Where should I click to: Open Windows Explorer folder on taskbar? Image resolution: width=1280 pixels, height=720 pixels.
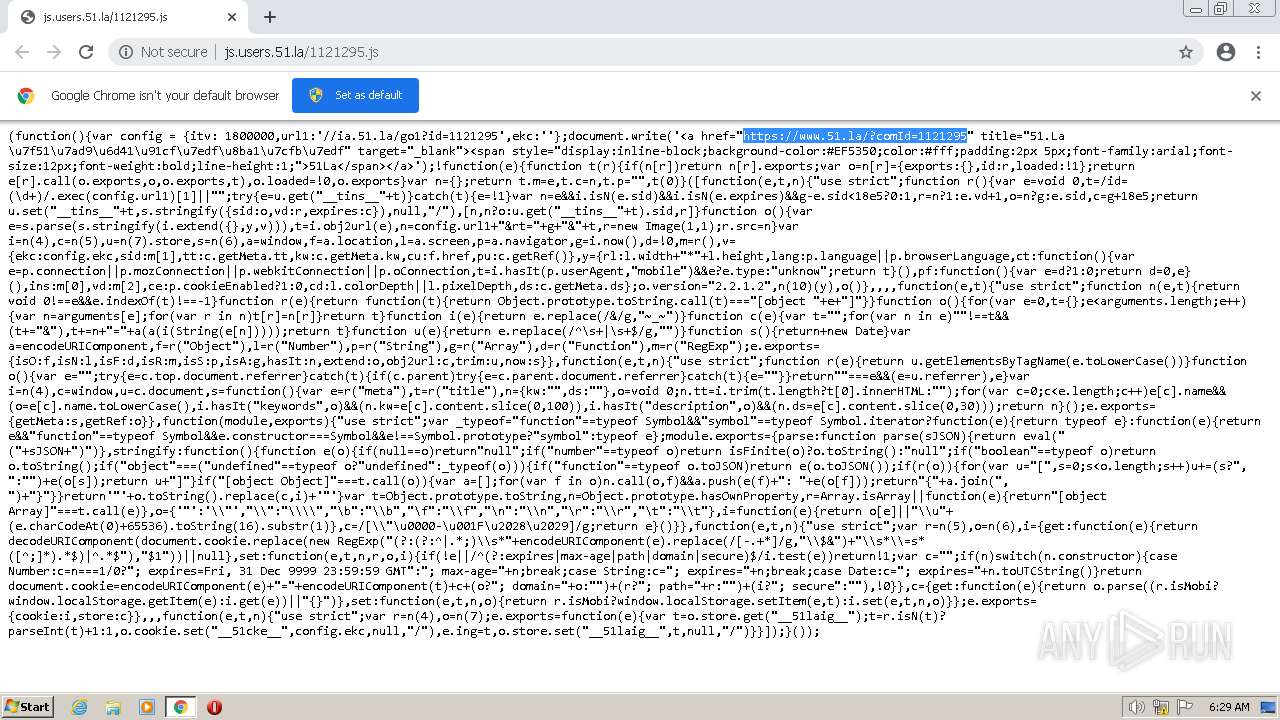point(113,707)
